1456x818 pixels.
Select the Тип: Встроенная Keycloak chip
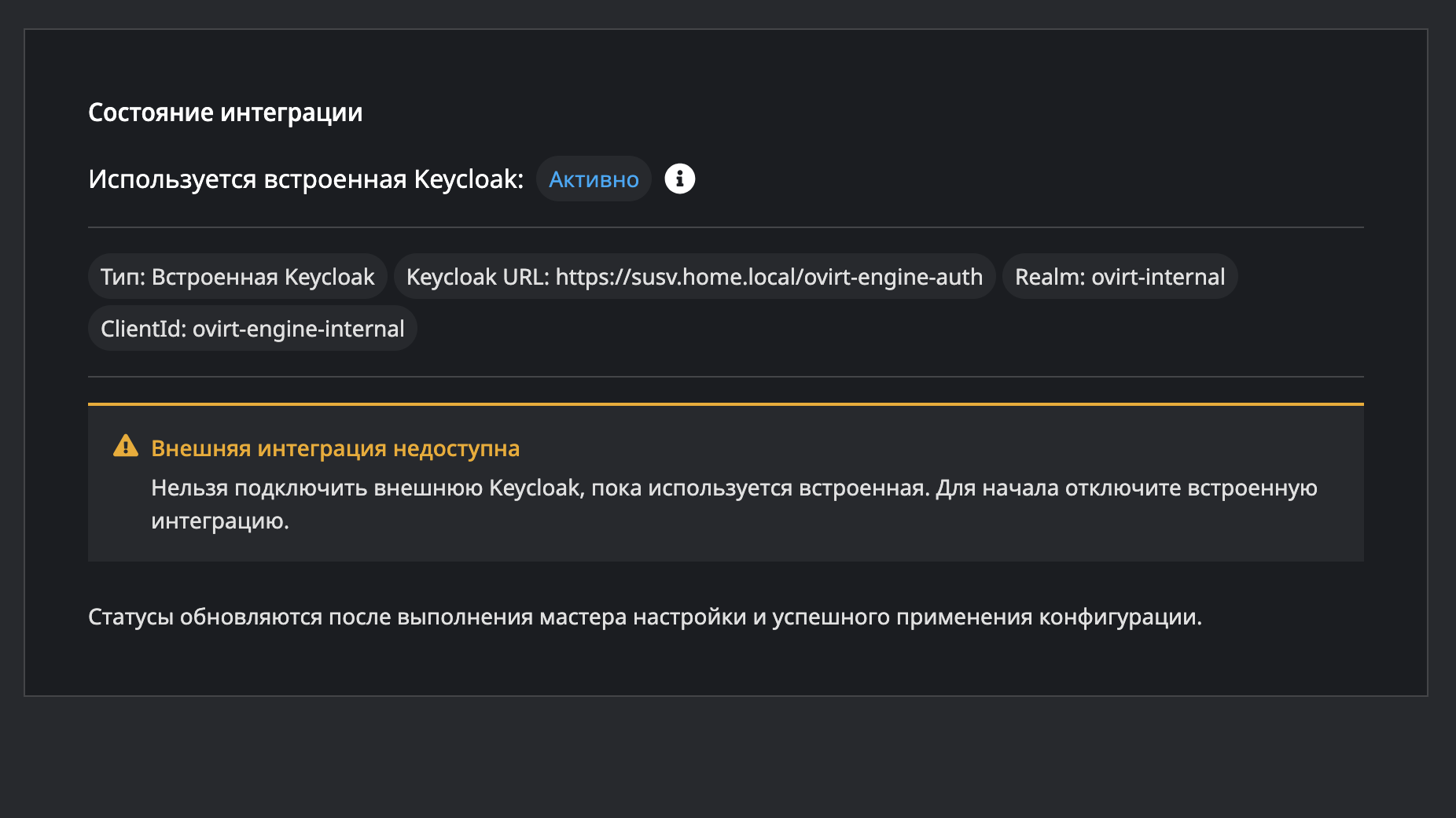(x=237, y=277)
